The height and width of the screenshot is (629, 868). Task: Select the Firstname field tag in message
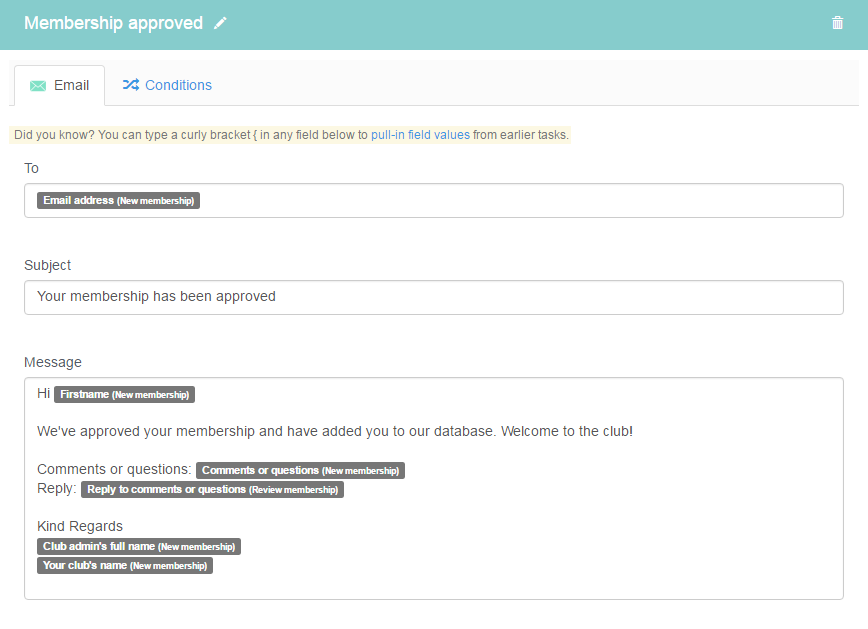125,394
